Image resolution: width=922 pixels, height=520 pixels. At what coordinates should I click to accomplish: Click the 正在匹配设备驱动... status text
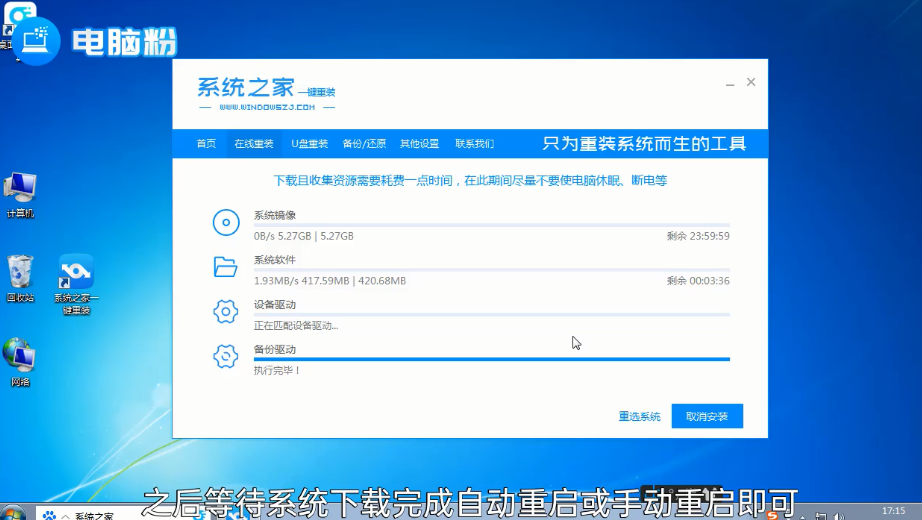296,326
